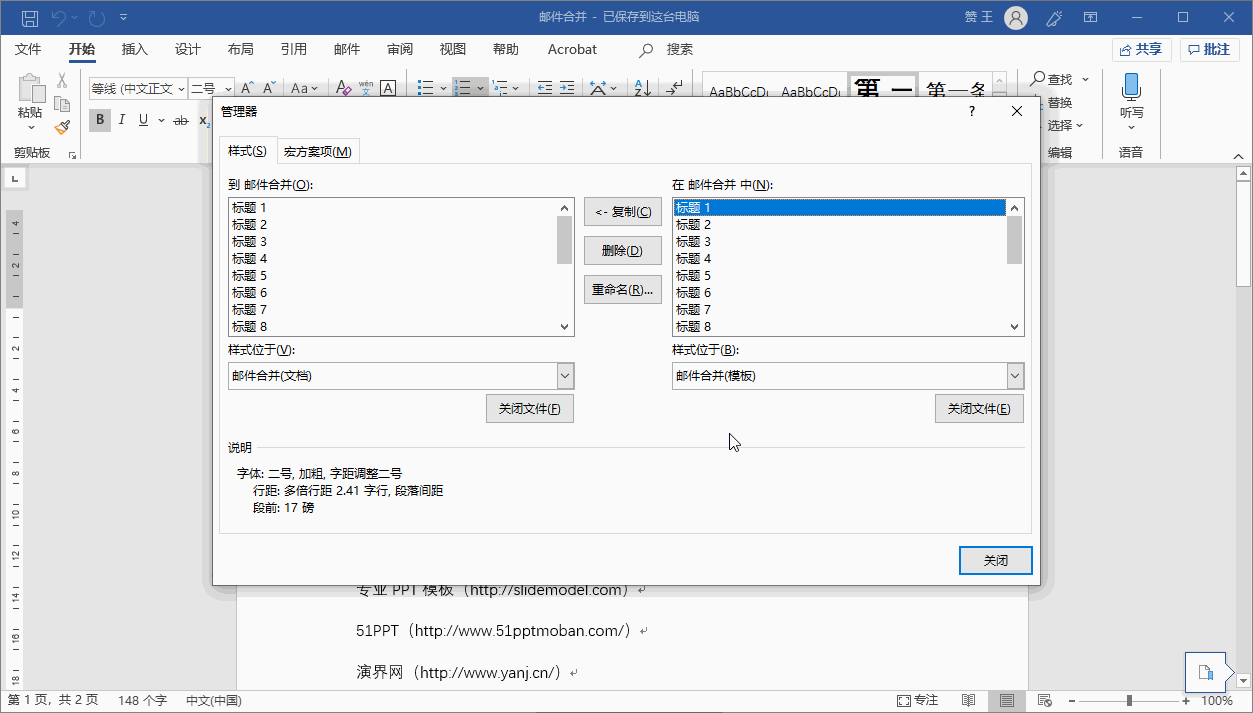1253x713 pixels.
Task: Switch to the 宏方案项 tab
Action: (318, 150)
